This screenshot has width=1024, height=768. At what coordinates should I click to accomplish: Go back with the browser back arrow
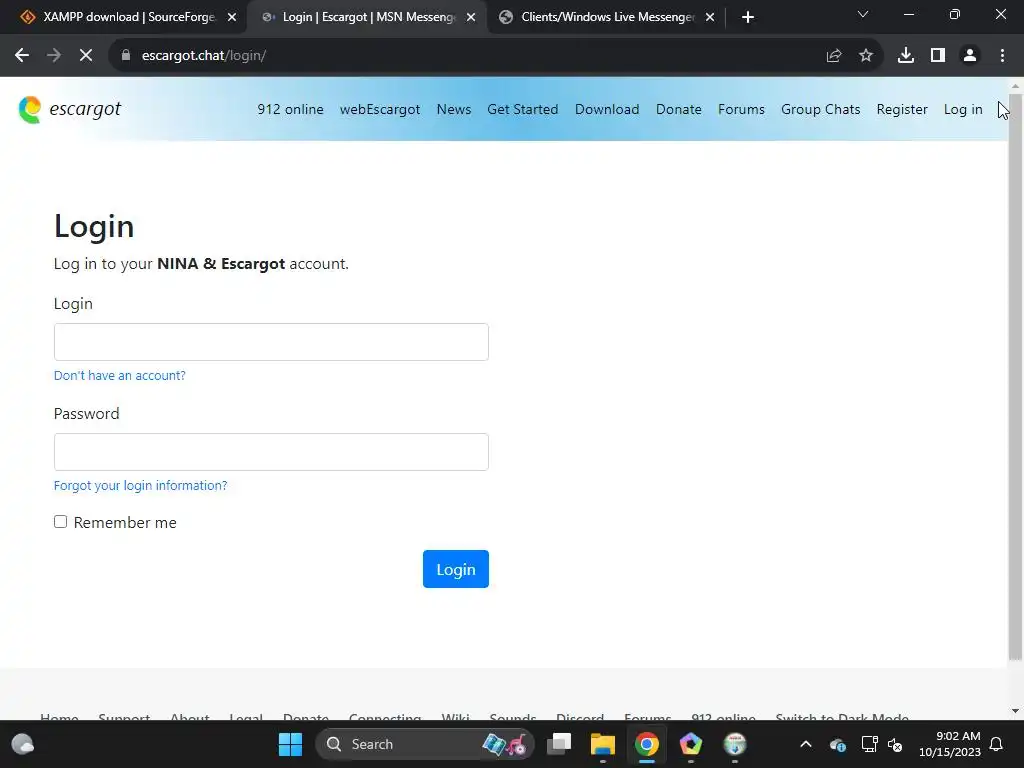22,56
